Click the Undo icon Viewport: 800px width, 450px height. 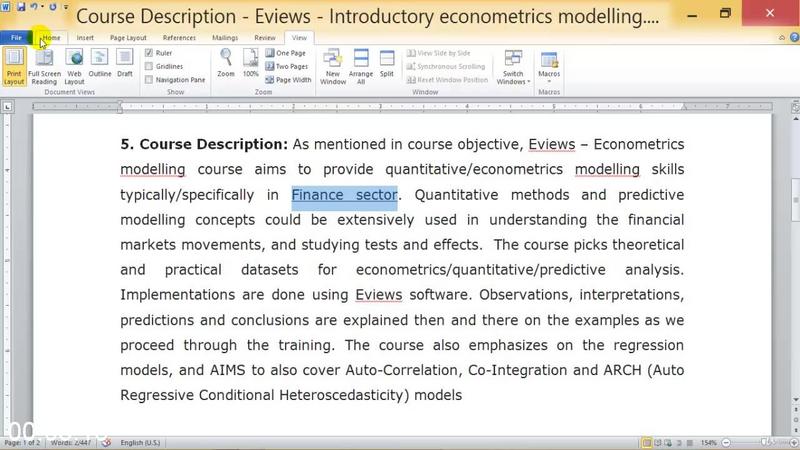click(34, 7)
